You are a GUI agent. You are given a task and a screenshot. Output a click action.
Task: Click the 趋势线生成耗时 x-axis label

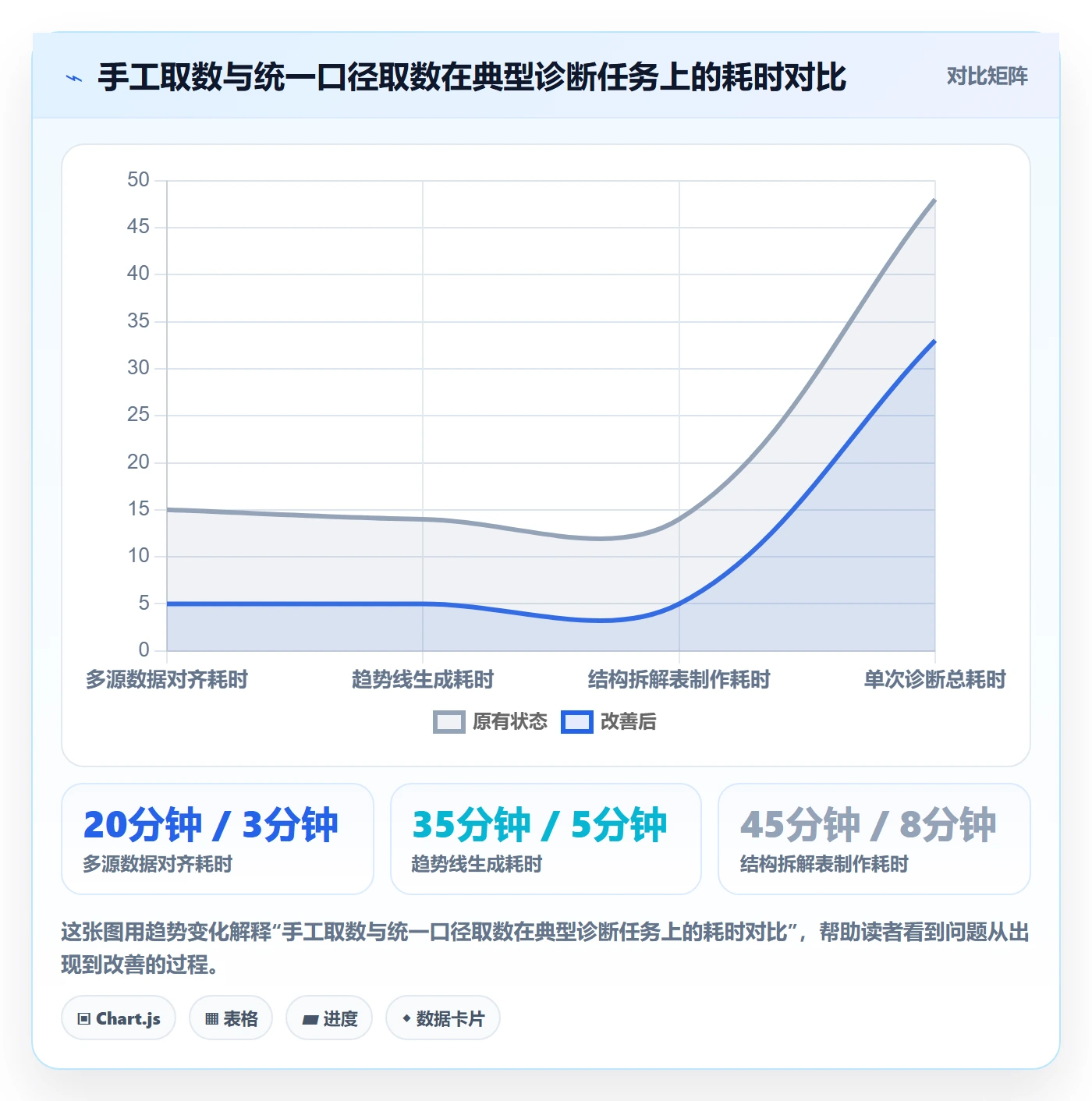(x=423, y=679)
